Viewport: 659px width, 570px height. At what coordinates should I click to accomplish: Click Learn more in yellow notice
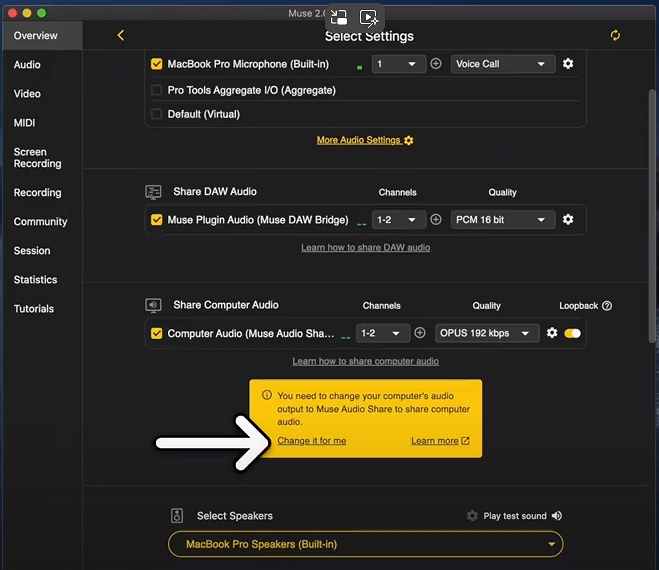pos(440,441)
